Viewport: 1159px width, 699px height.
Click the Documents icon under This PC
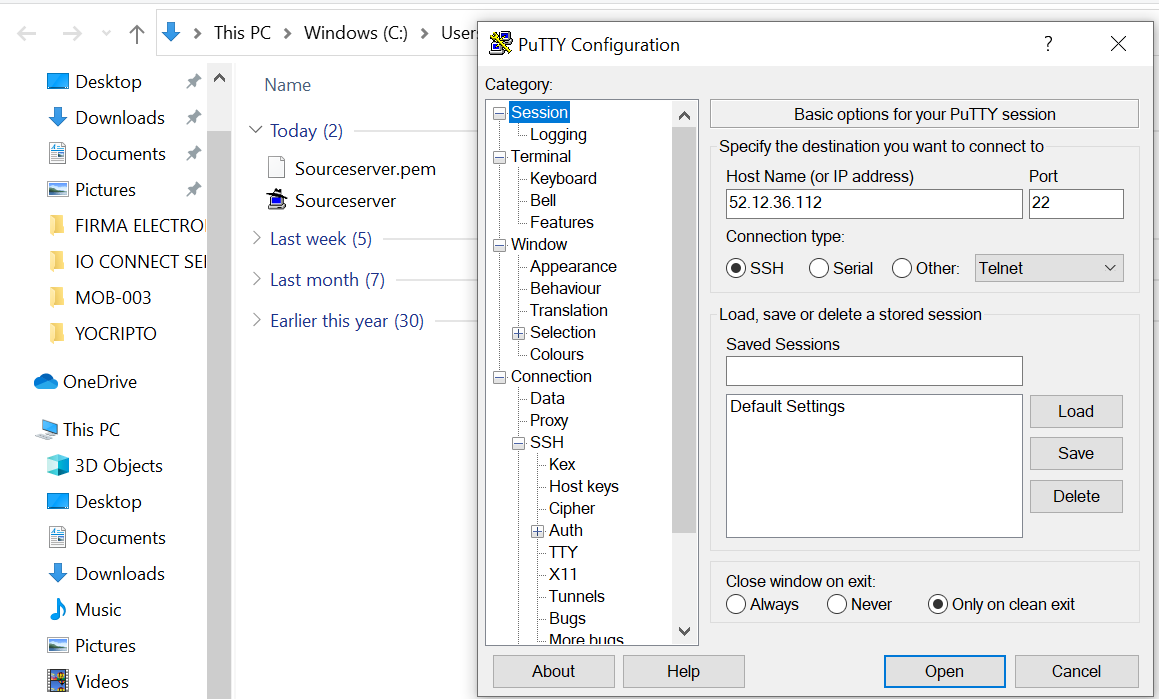pyautogui.click(x=58, y=537)
